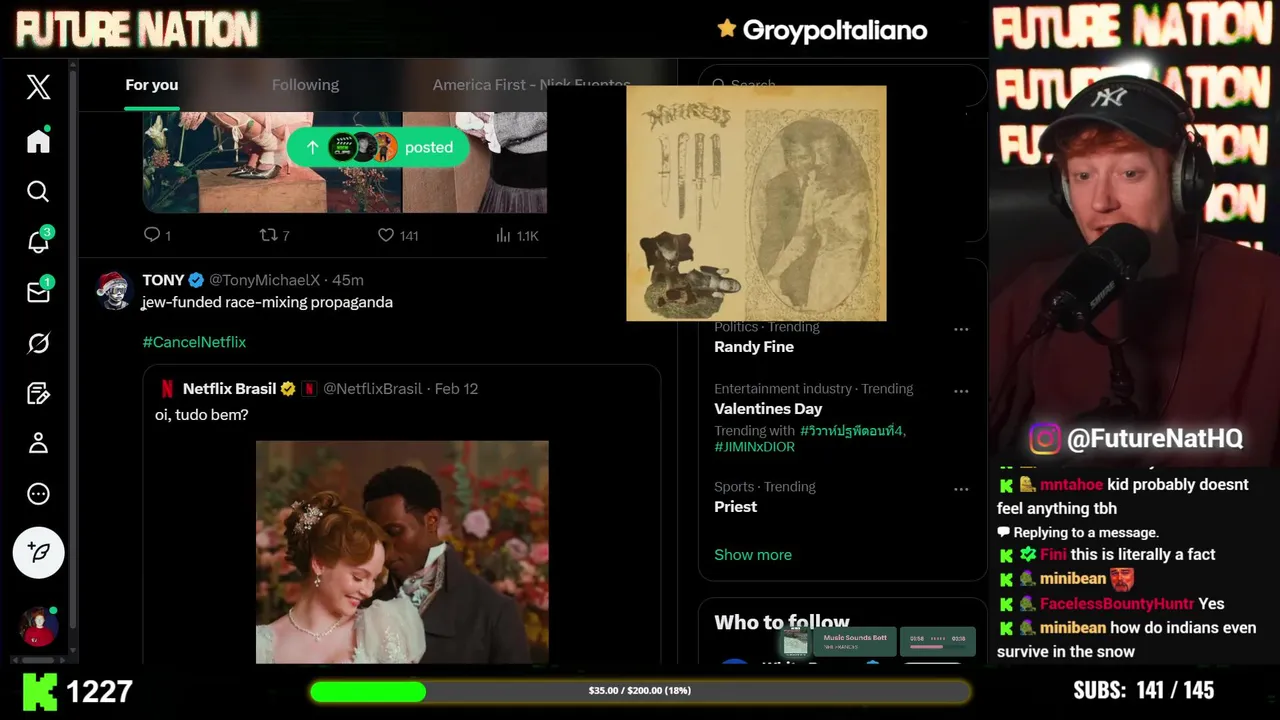Open the Netflix Brasil account name
The width and height of the screenshot is (1280, 720).
pos(229,388)
